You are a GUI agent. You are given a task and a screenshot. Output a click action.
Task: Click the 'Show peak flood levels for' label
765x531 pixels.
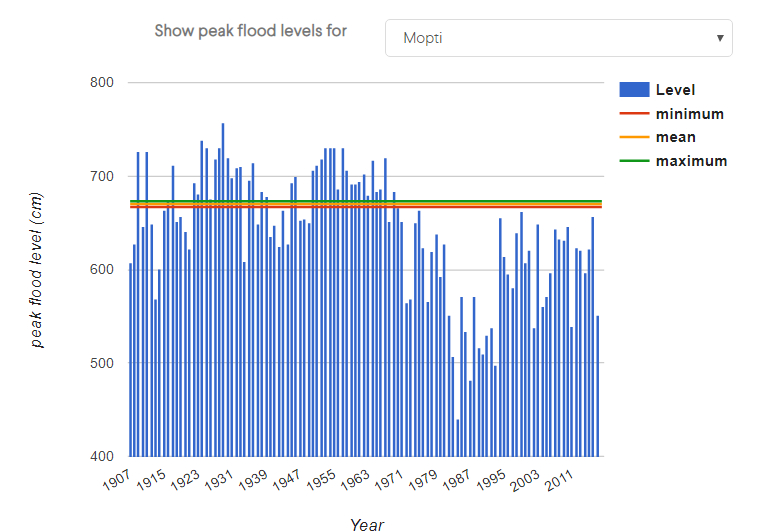251,31
